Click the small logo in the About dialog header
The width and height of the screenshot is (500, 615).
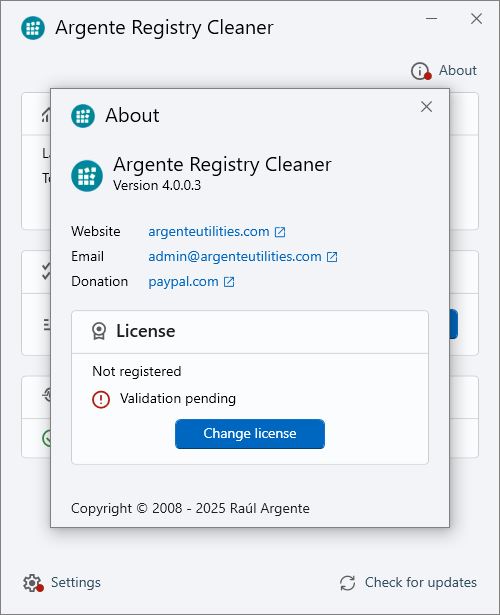(83, 116)
